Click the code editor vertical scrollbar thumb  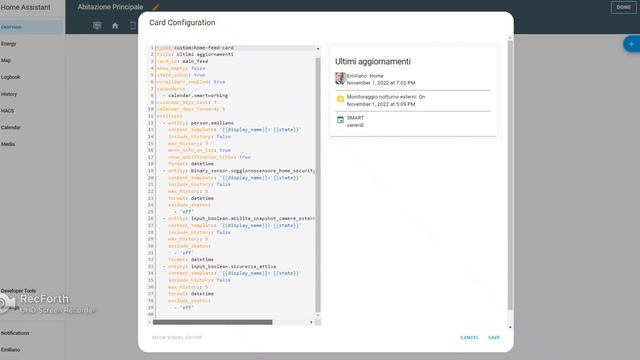(318, 185)
